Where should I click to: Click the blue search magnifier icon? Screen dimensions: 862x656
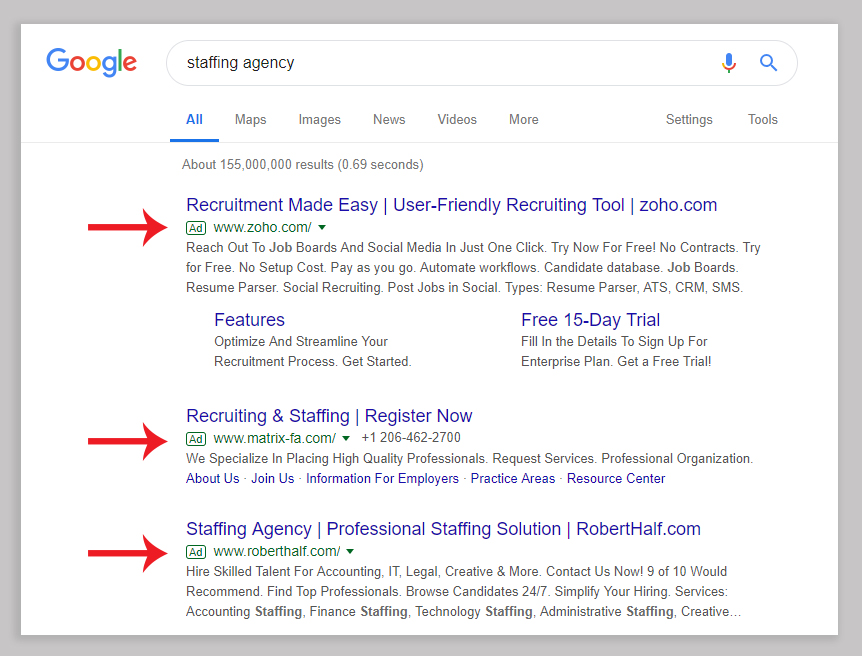[769, 63]
